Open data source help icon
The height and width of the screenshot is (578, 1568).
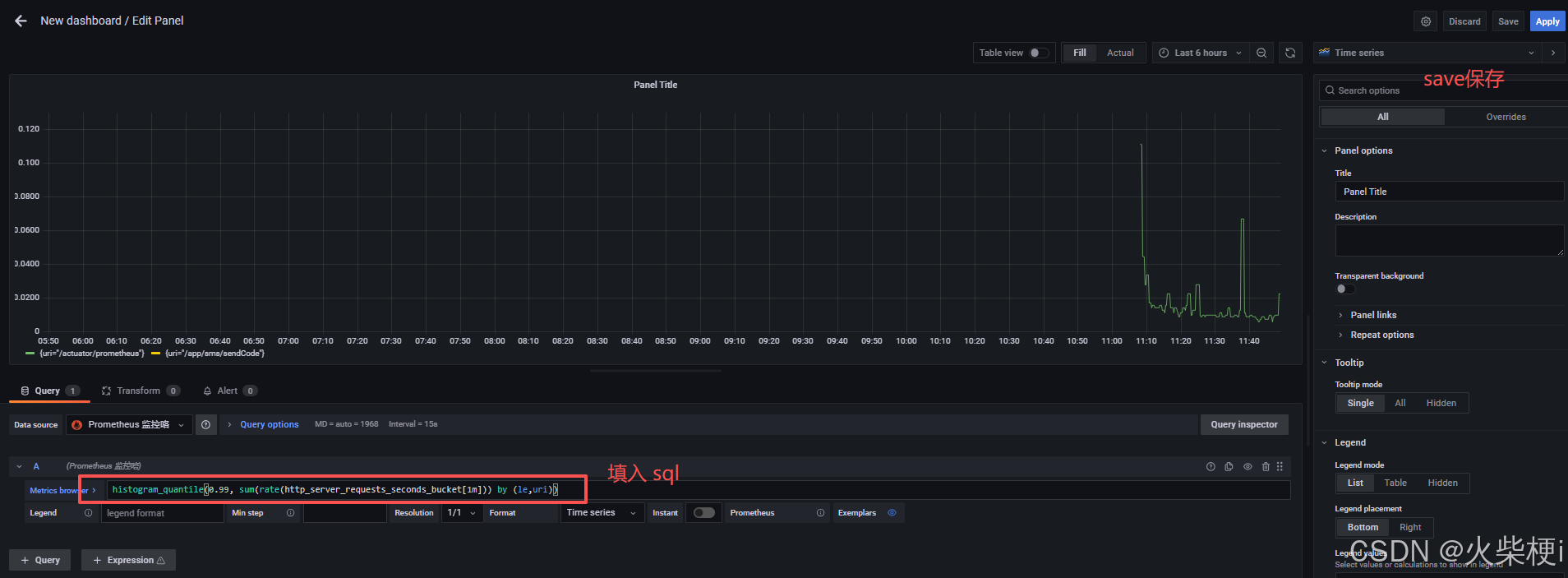206,424
